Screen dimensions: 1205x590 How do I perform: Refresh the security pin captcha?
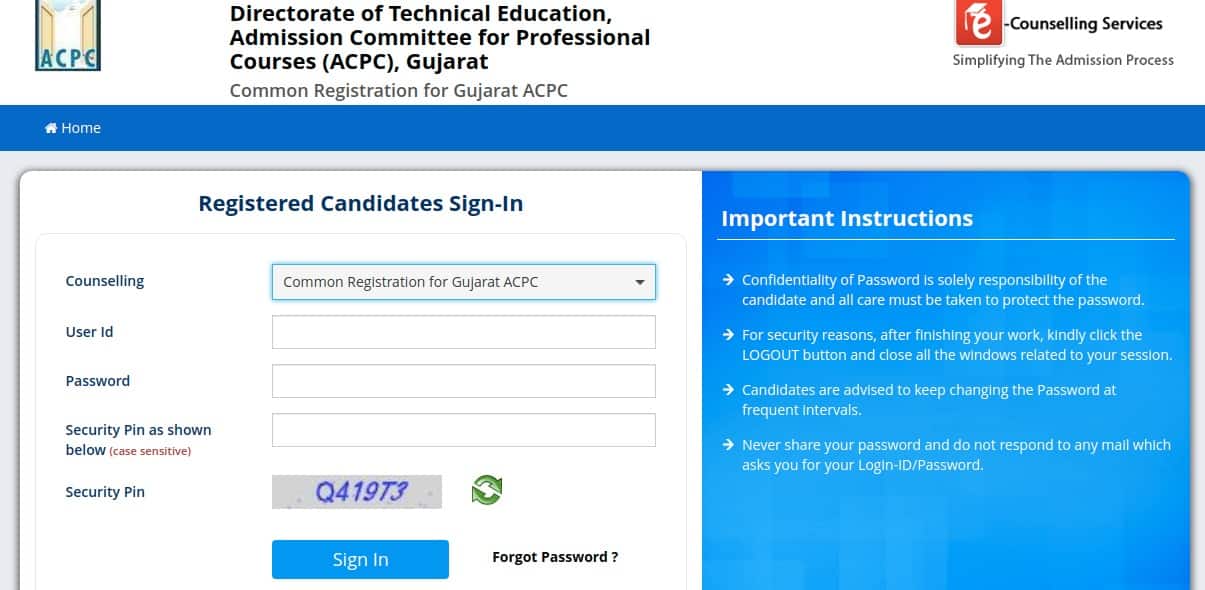pos(487,490)
